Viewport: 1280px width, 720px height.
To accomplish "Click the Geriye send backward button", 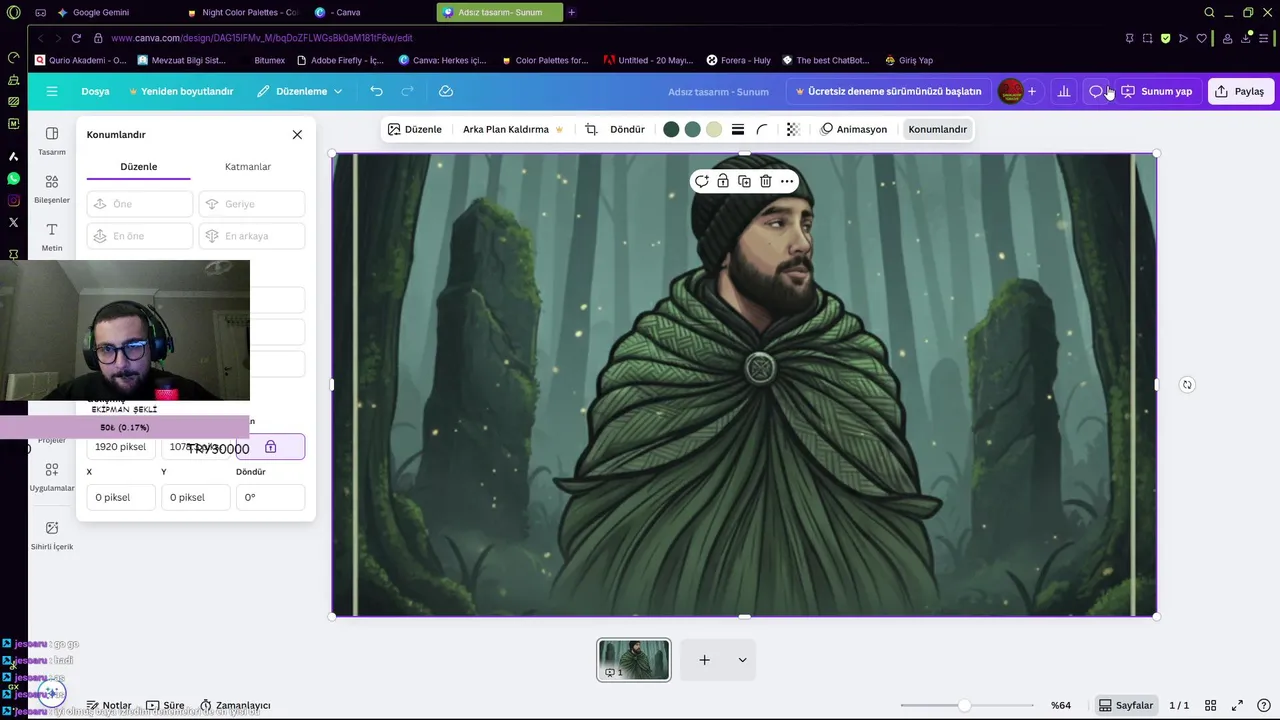I will [252, 204].
